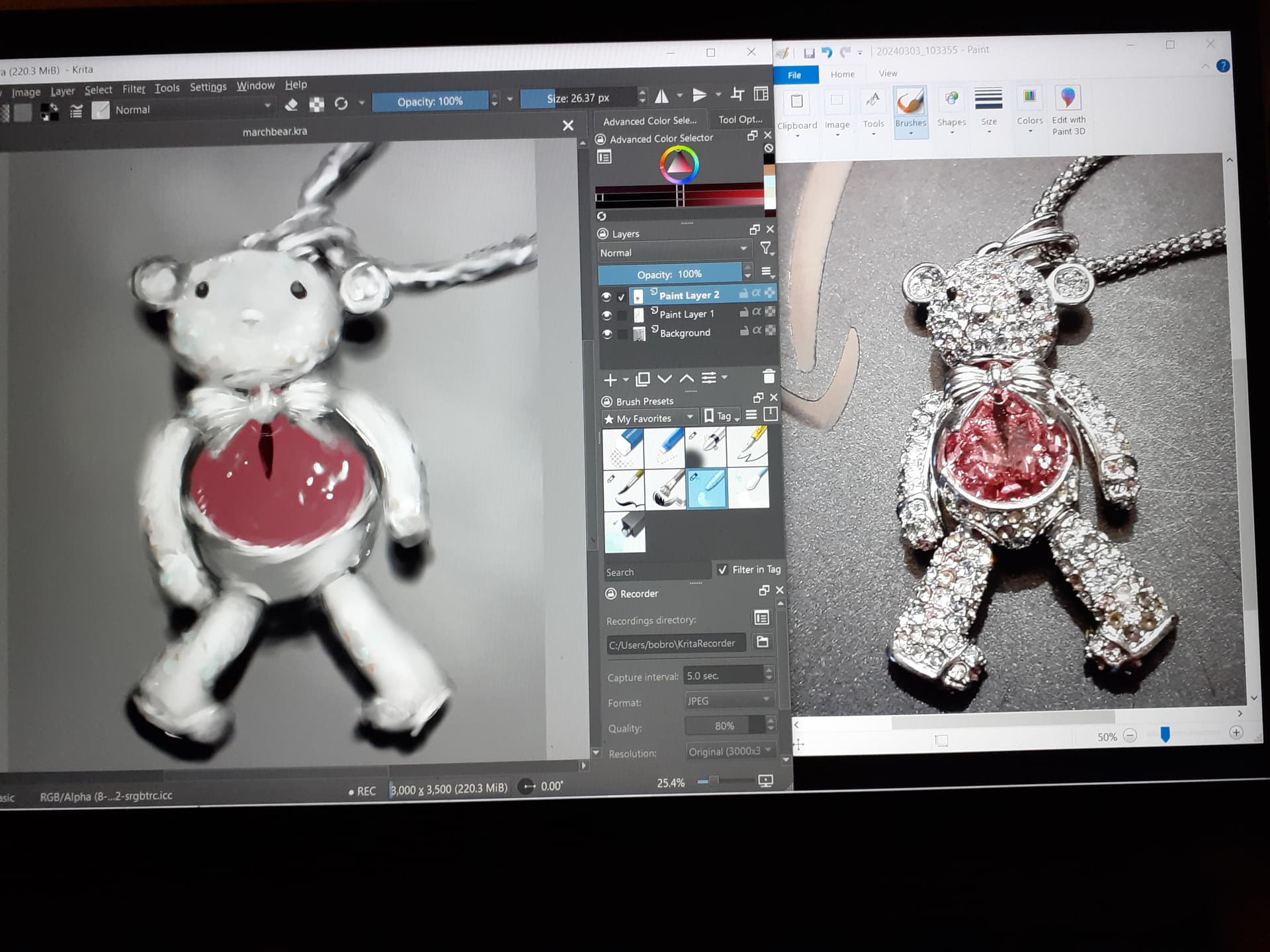
Task: Click the File button in Paint
Action: pyautogui.click(x=794, y=75)
